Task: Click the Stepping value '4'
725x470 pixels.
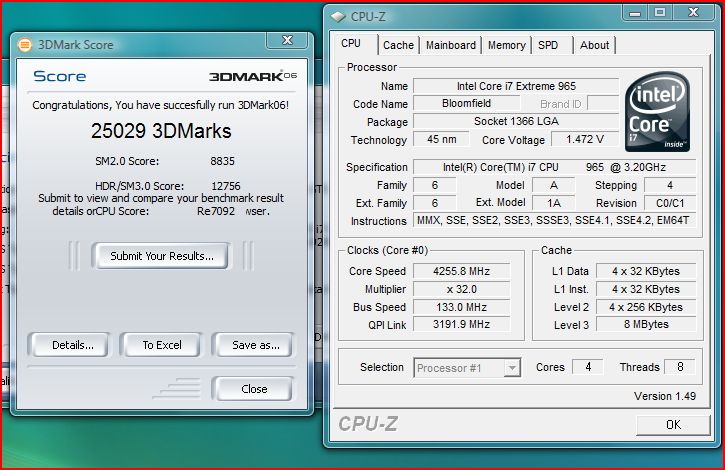Action: (670, 185)
